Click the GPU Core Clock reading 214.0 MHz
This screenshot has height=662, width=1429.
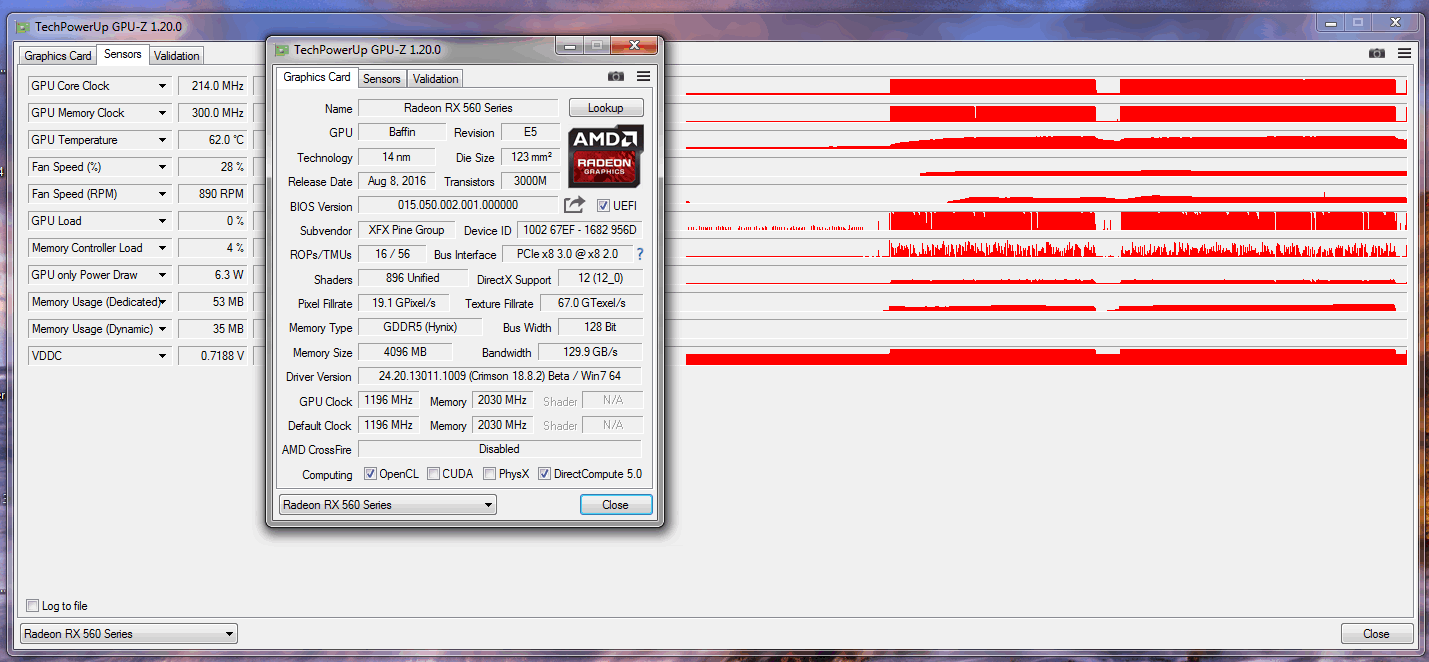(214, 86)
